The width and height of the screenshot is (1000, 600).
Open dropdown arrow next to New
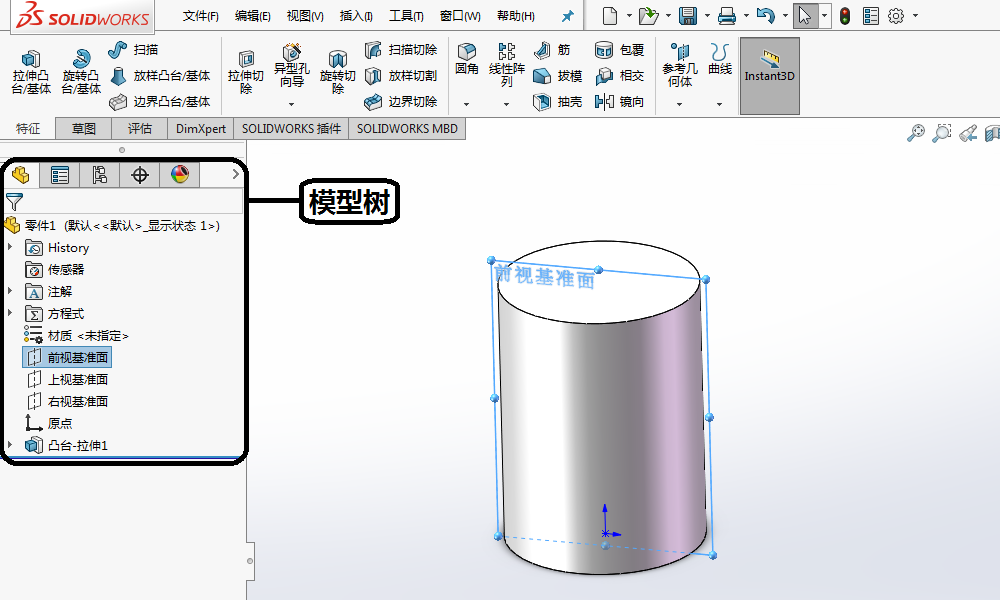(629, 15)
